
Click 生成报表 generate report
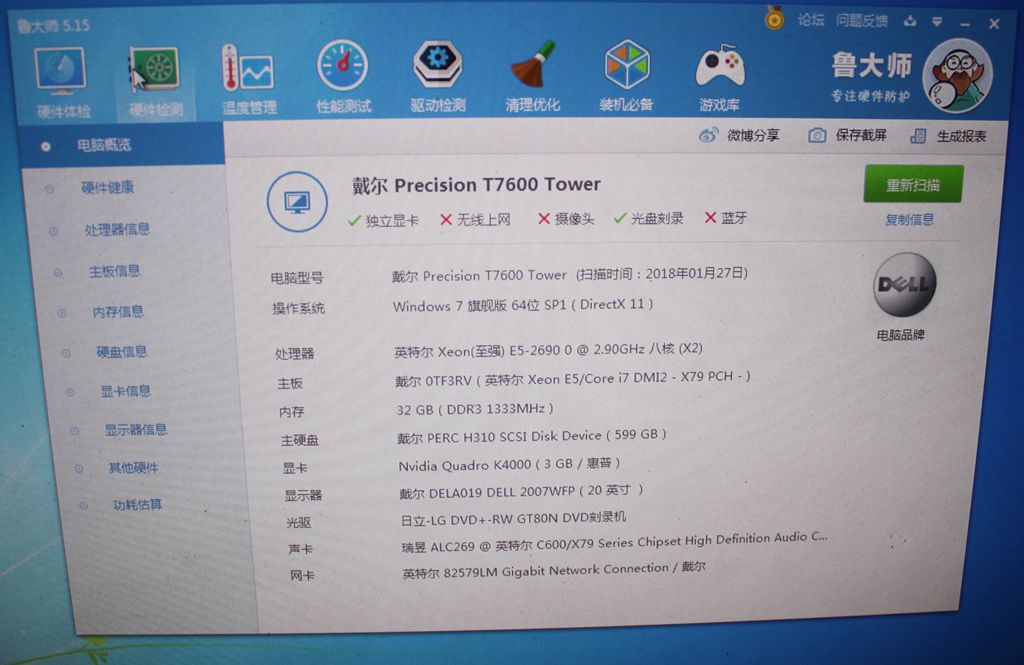948,136
